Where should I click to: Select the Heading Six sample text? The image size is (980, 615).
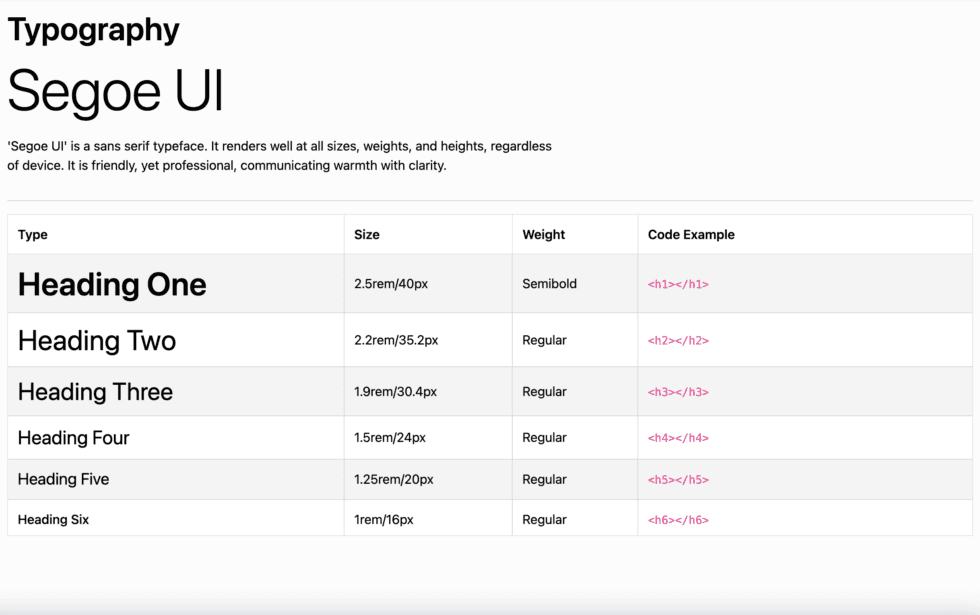[x=53, y=519]
